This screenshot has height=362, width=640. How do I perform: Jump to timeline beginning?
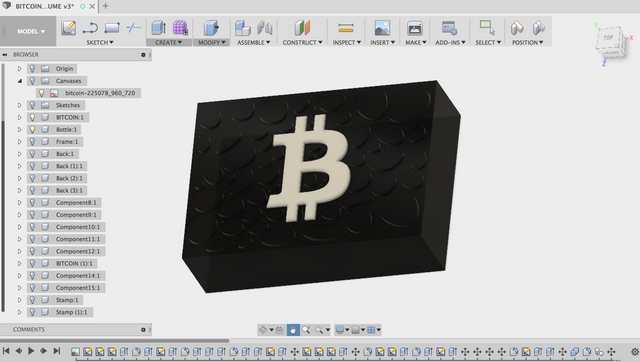pos(6,351)
